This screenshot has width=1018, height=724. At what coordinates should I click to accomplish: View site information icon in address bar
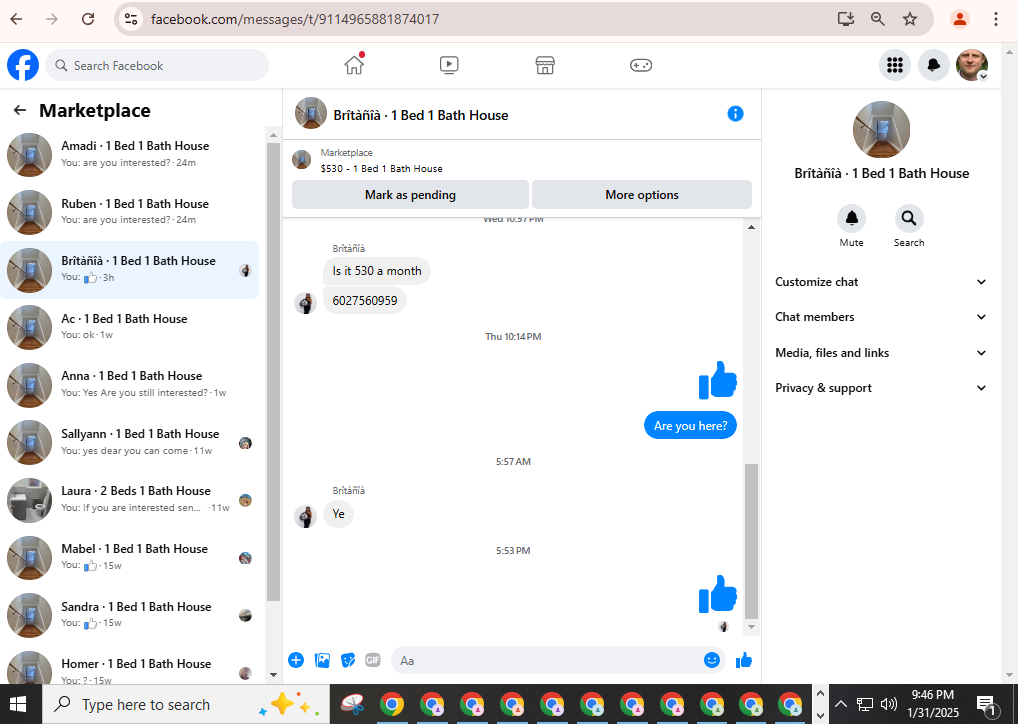click(131, 19)
